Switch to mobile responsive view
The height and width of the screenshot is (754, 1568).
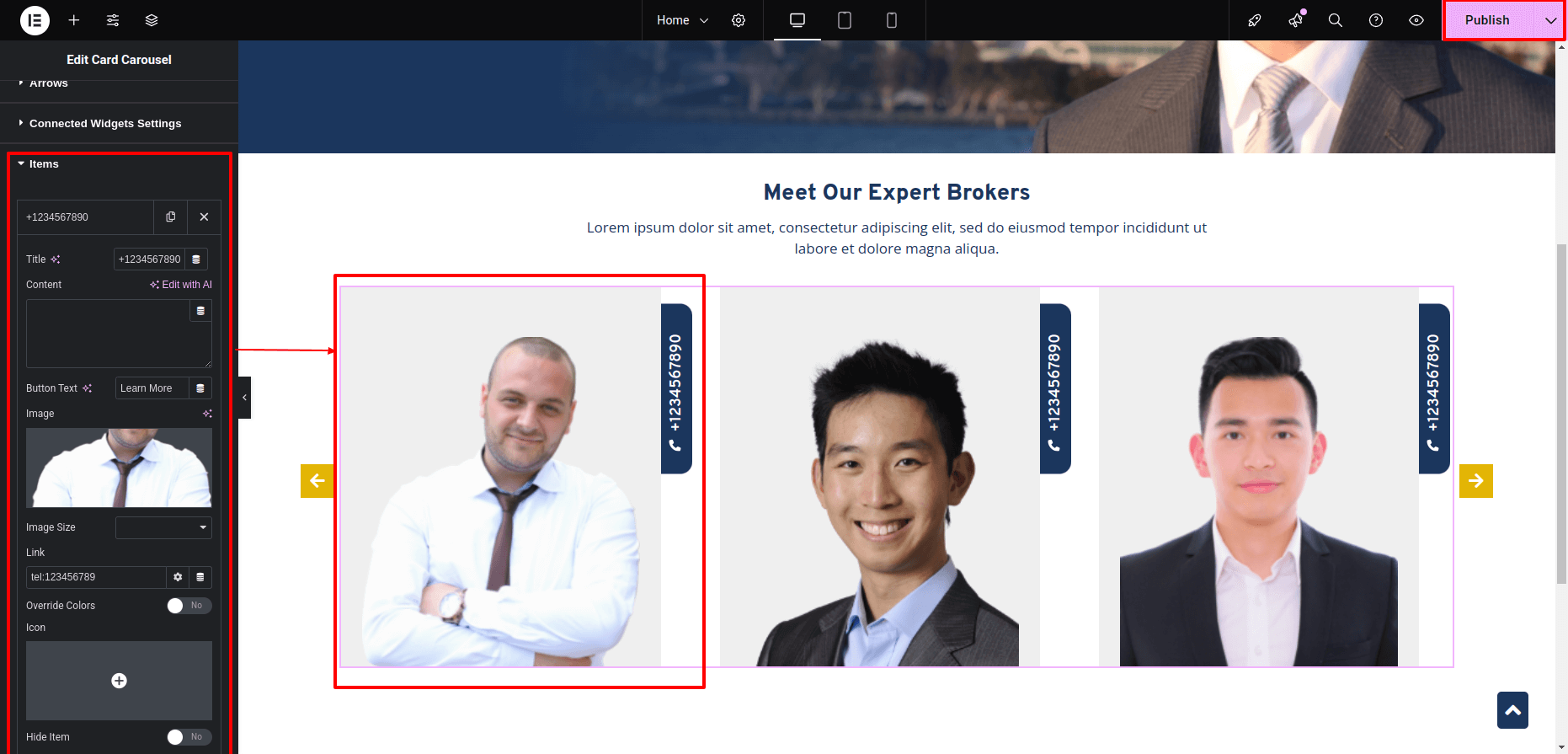click(892, 20)
